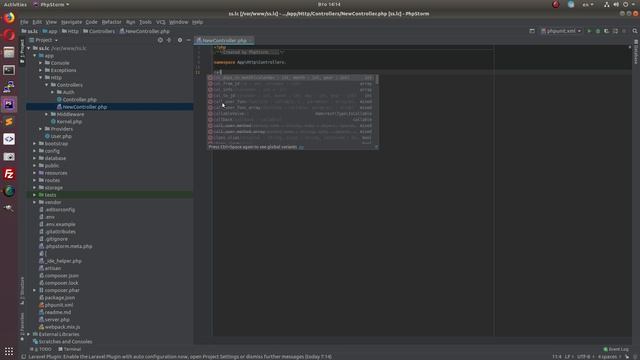The height and width of the screenshot is (360, 640).
Task: Open PhpStorm app menu in top bar
Action: point(51,4)
